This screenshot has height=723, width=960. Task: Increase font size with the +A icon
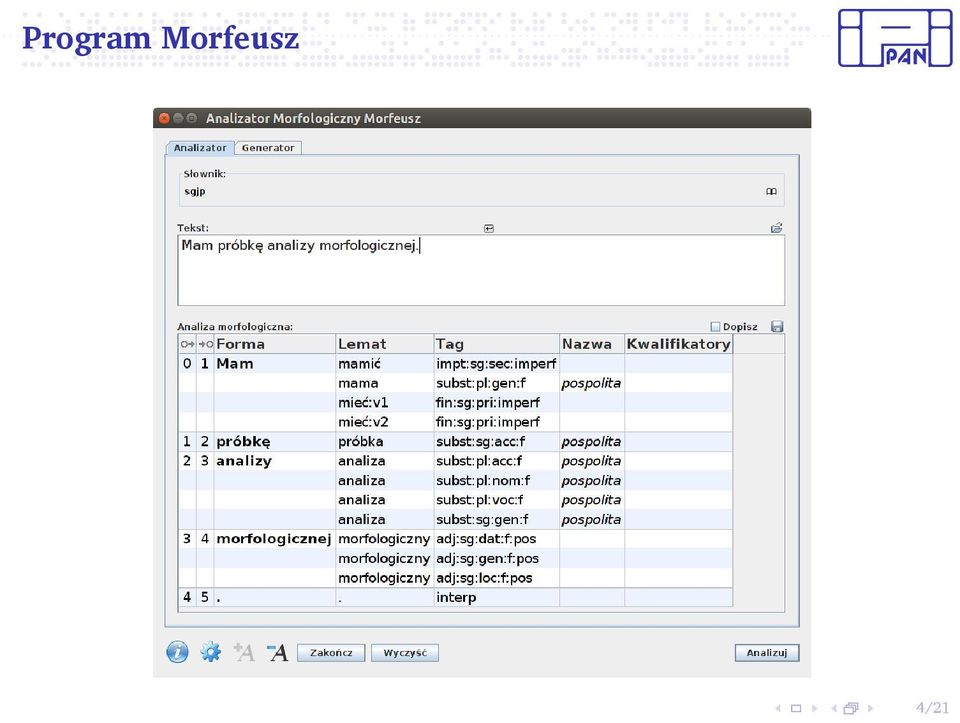click(244, 652)
